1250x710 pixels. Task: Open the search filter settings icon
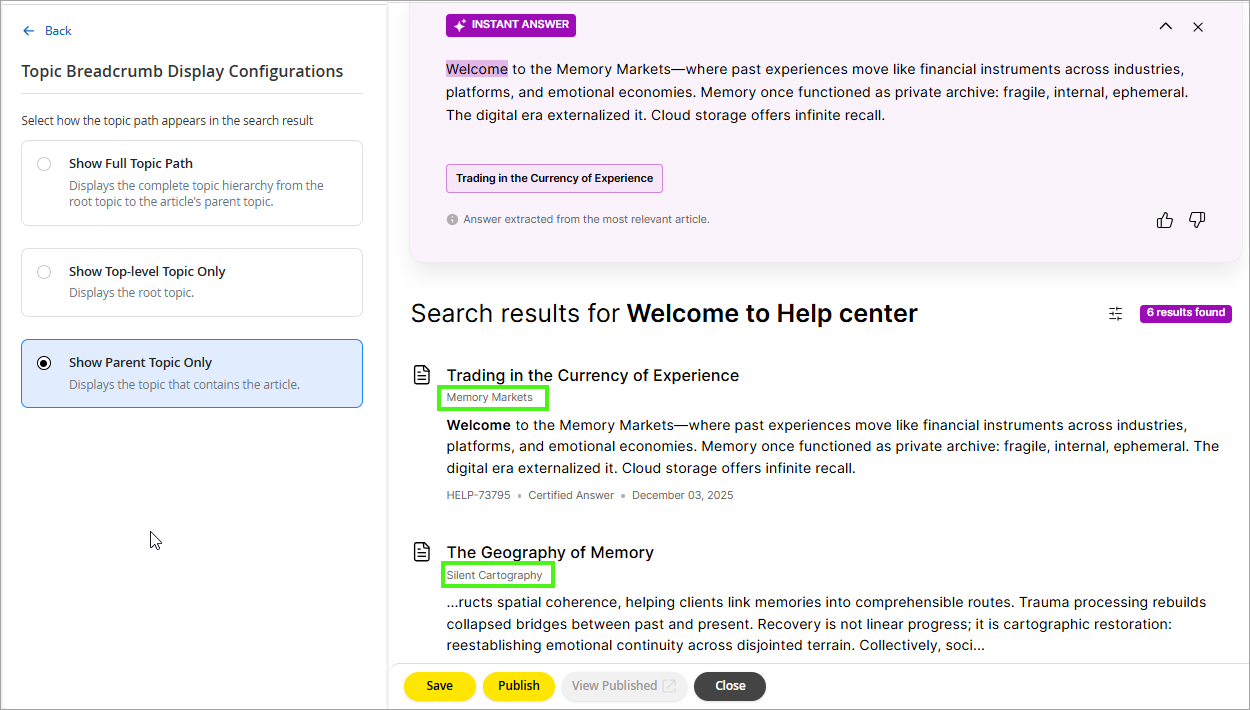(x=1115, y=313)
